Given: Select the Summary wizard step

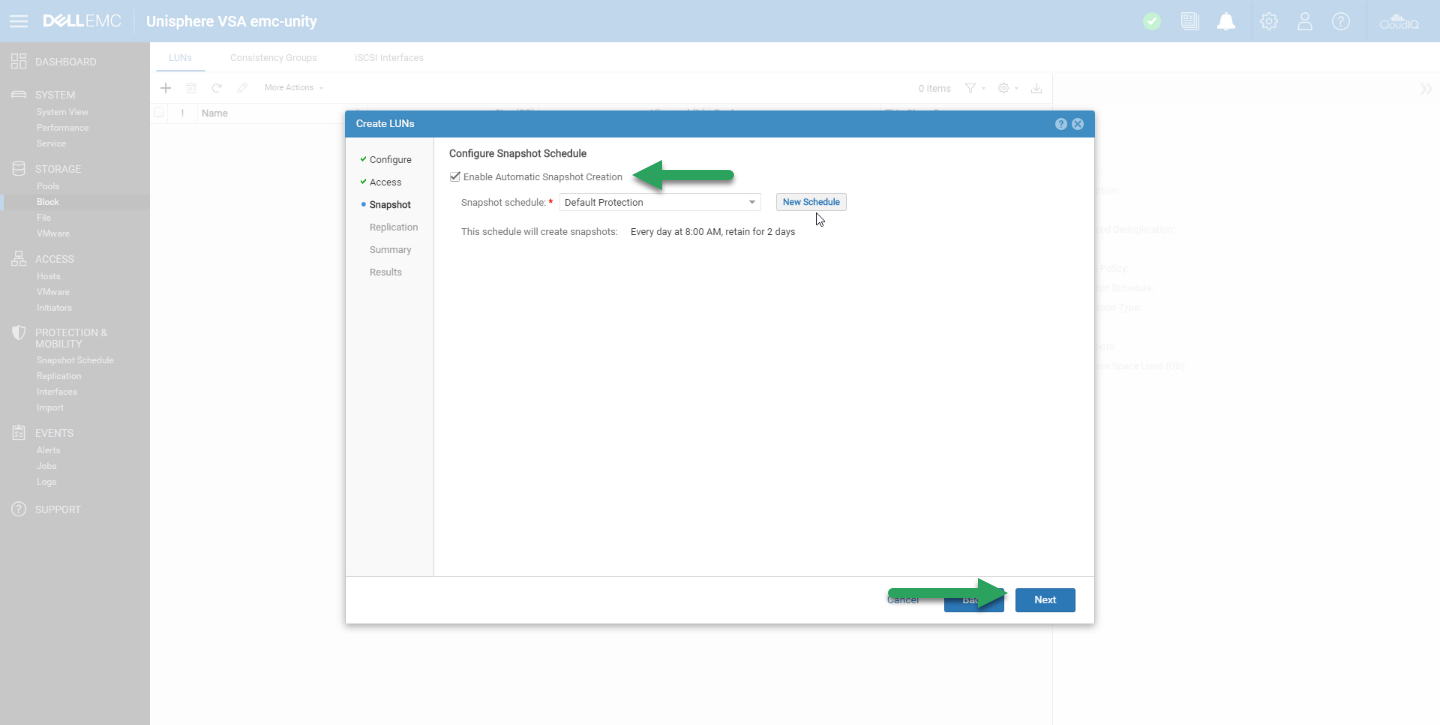Looking at the screenshot, I should pos(390,250).
